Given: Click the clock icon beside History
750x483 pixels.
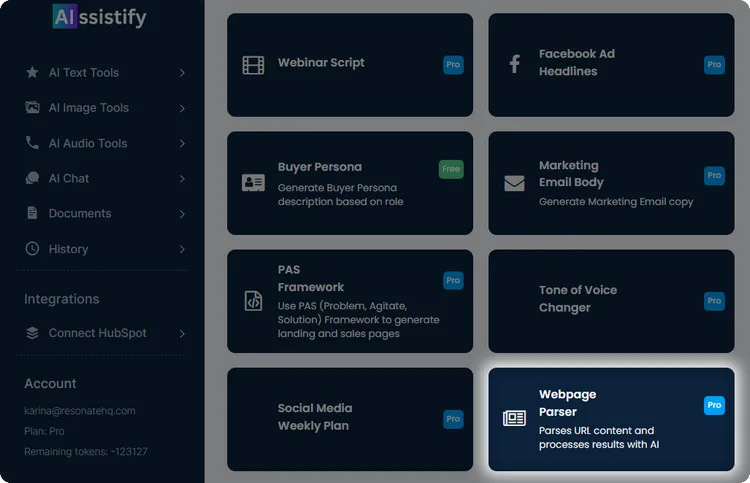Looking at the screenshot, I should [x=32, y=249].
